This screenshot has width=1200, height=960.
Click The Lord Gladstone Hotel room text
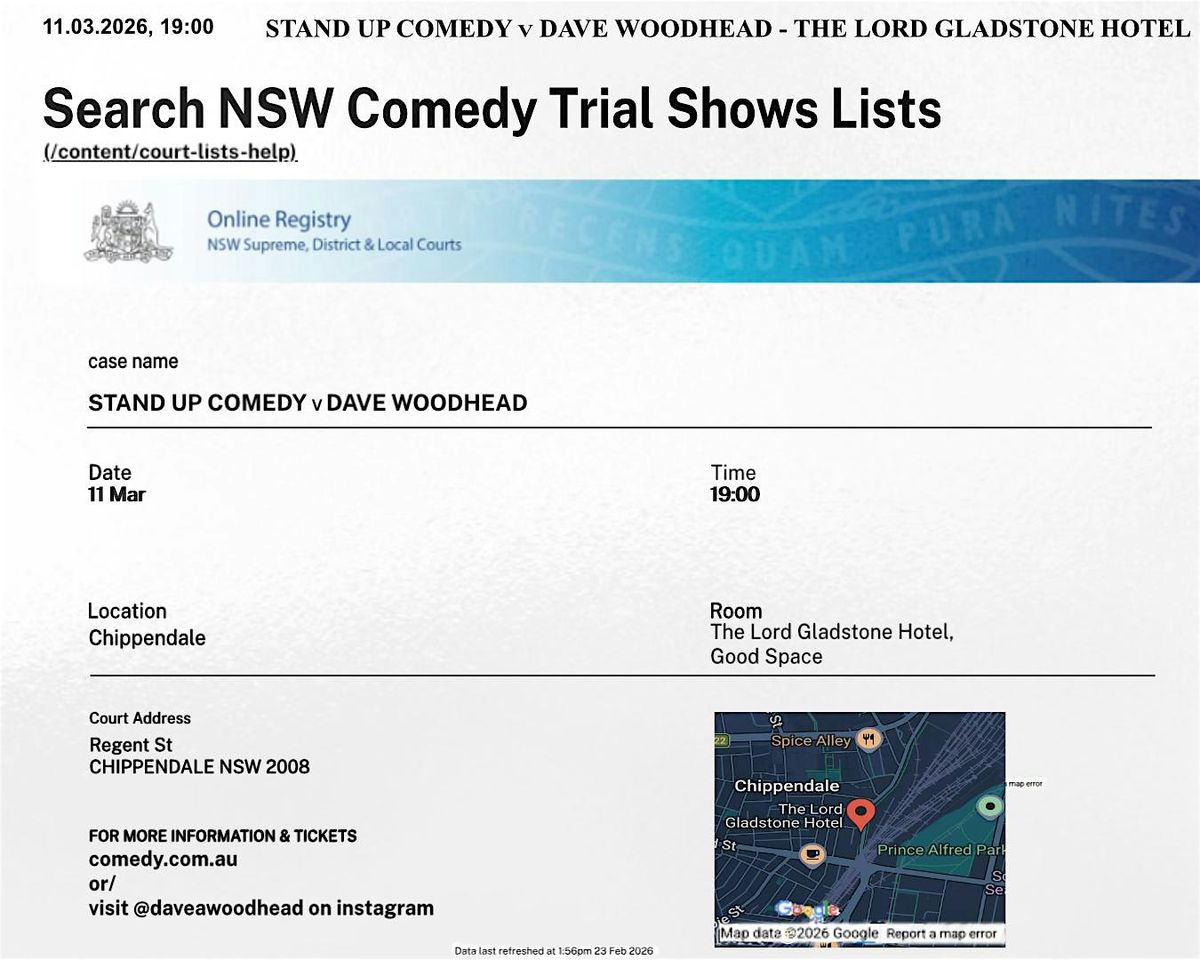831,632
